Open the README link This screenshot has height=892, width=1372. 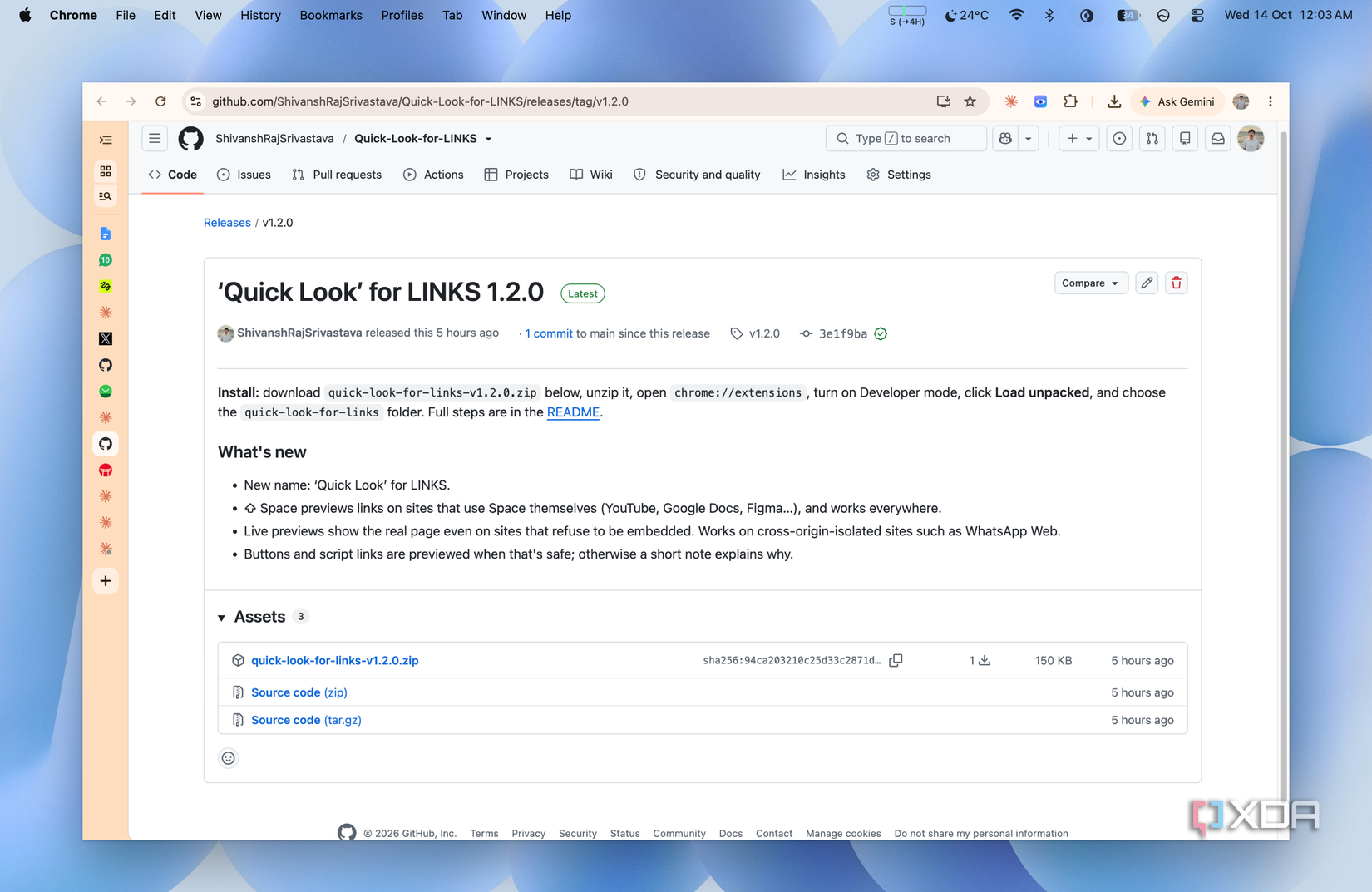(573, 412)
